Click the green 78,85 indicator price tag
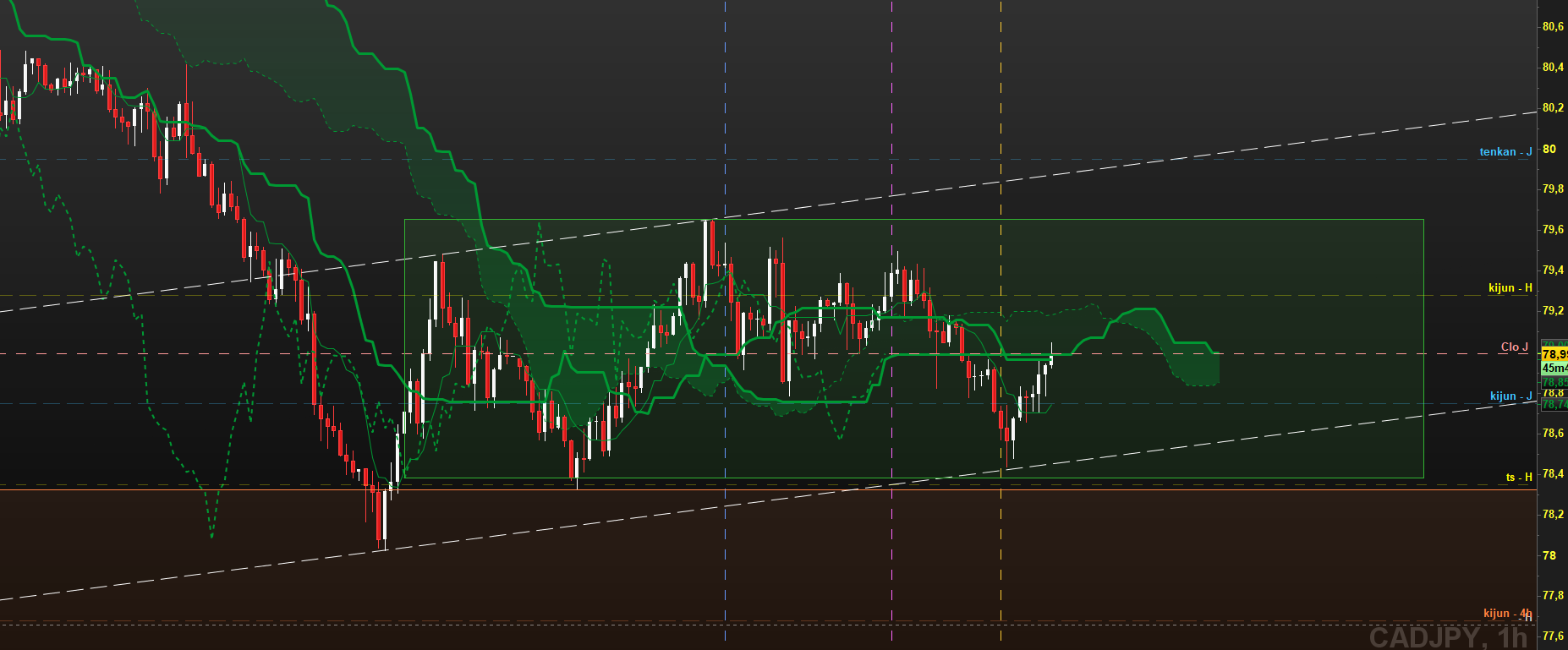The image size is (1568, 650). coord(1554,382)
